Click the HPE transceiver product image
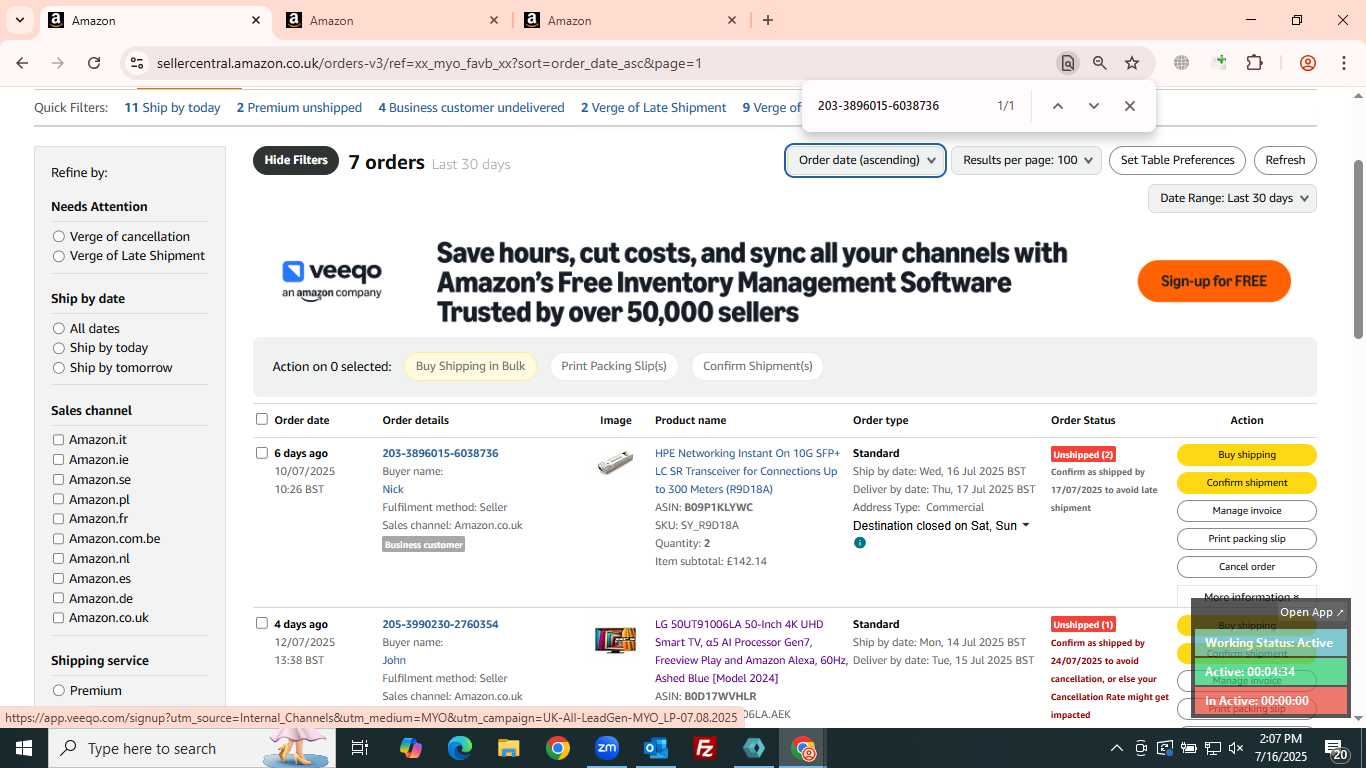Viewport: 1366px width, 768px height. pyautogui.click(x=615, y=463)
